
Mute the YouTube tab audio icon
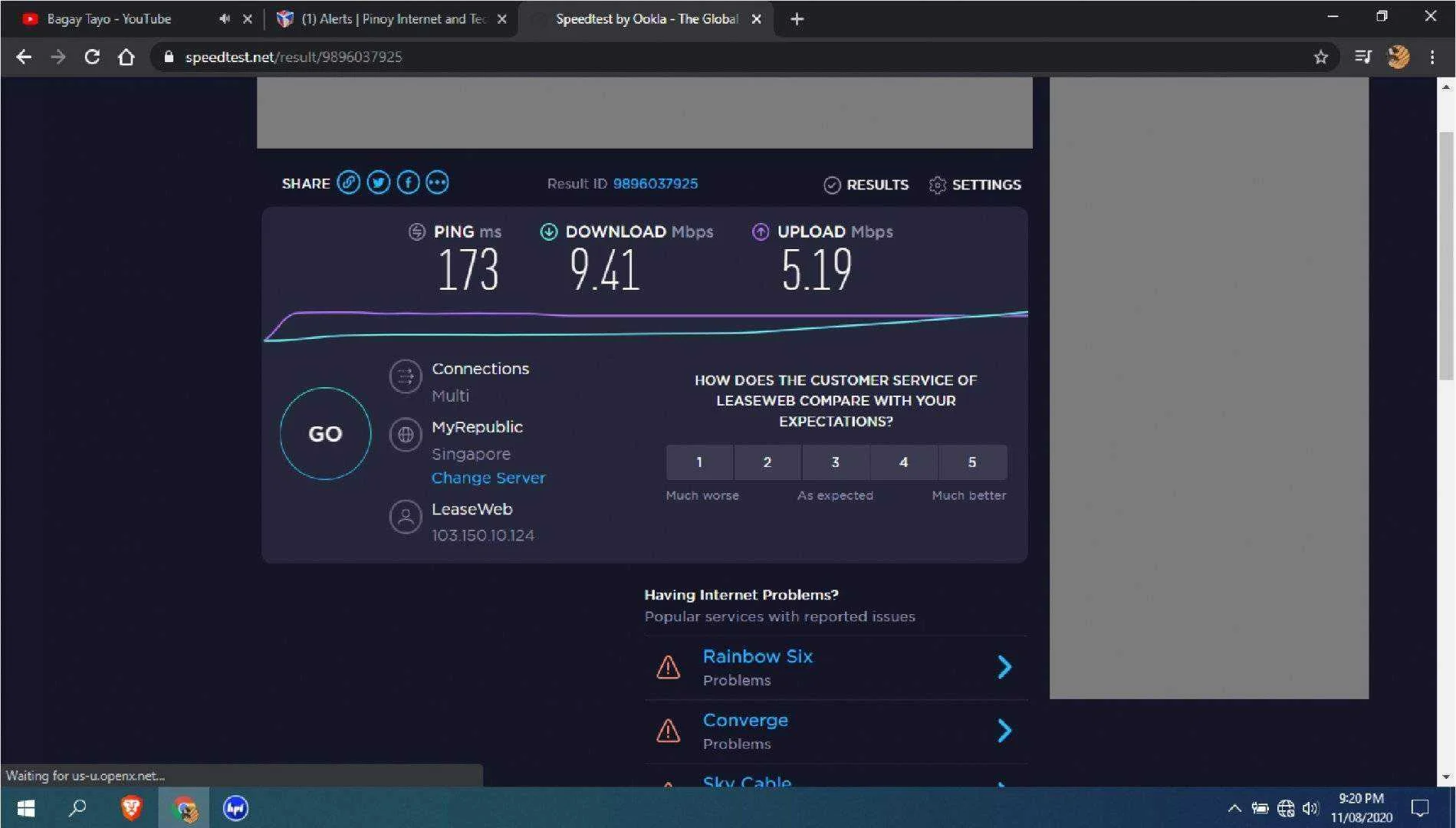(x=224, y=19)
